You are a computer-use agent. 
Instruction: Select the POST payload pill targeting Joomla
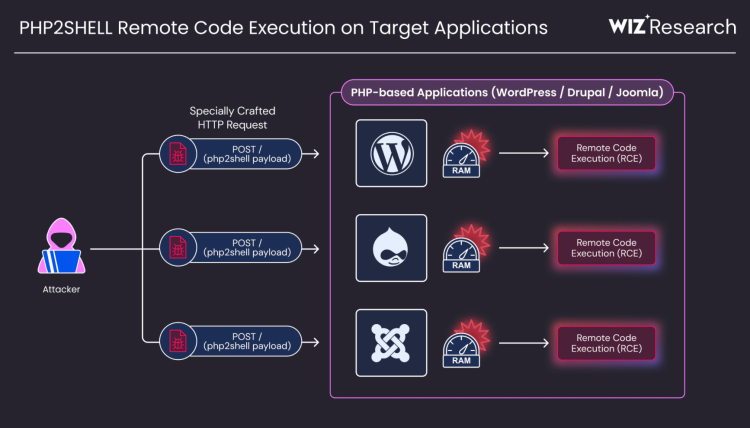pos(231,341)
